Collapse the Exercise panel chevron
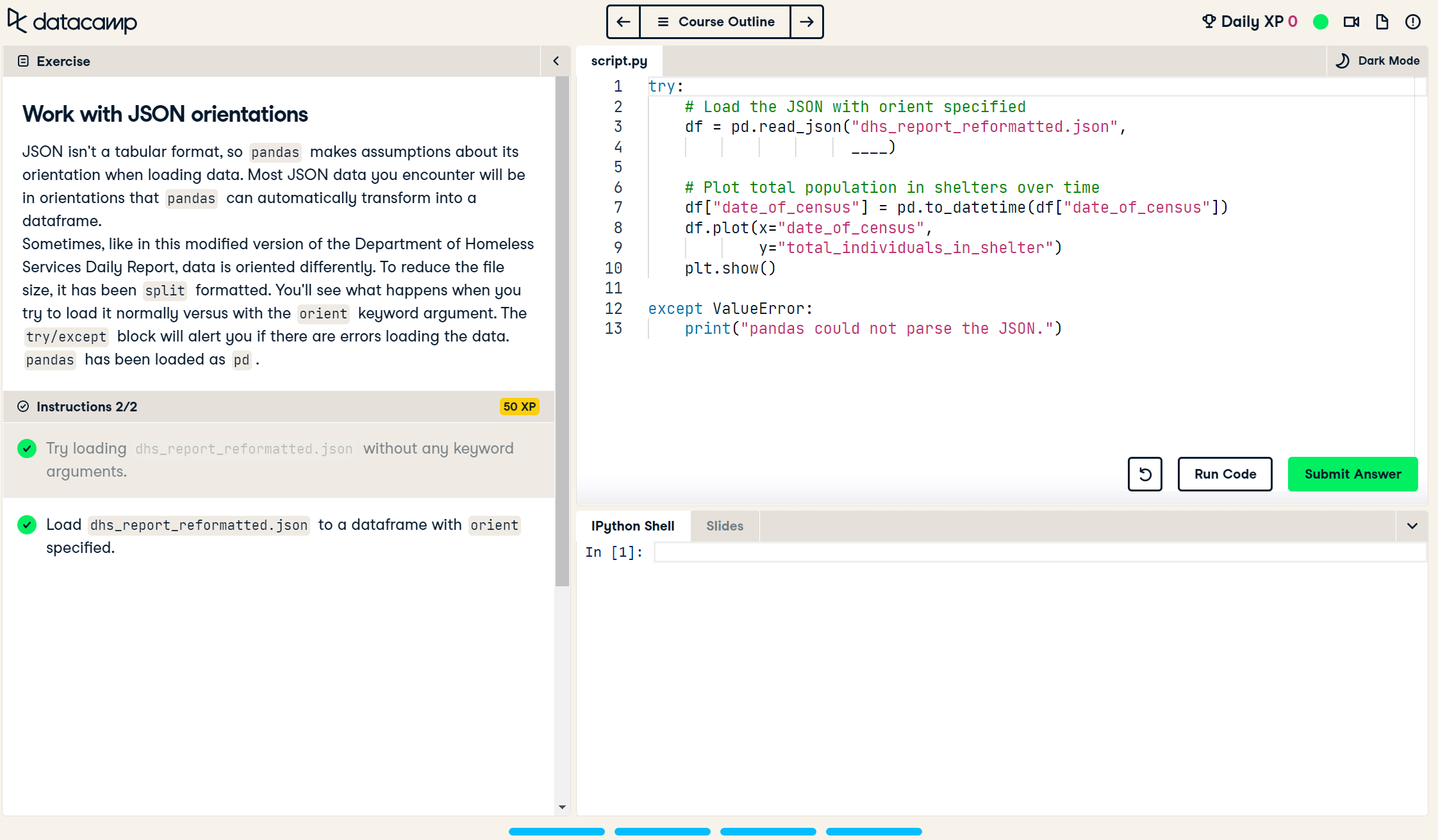 pyautogui.click(x=556, y=61)
